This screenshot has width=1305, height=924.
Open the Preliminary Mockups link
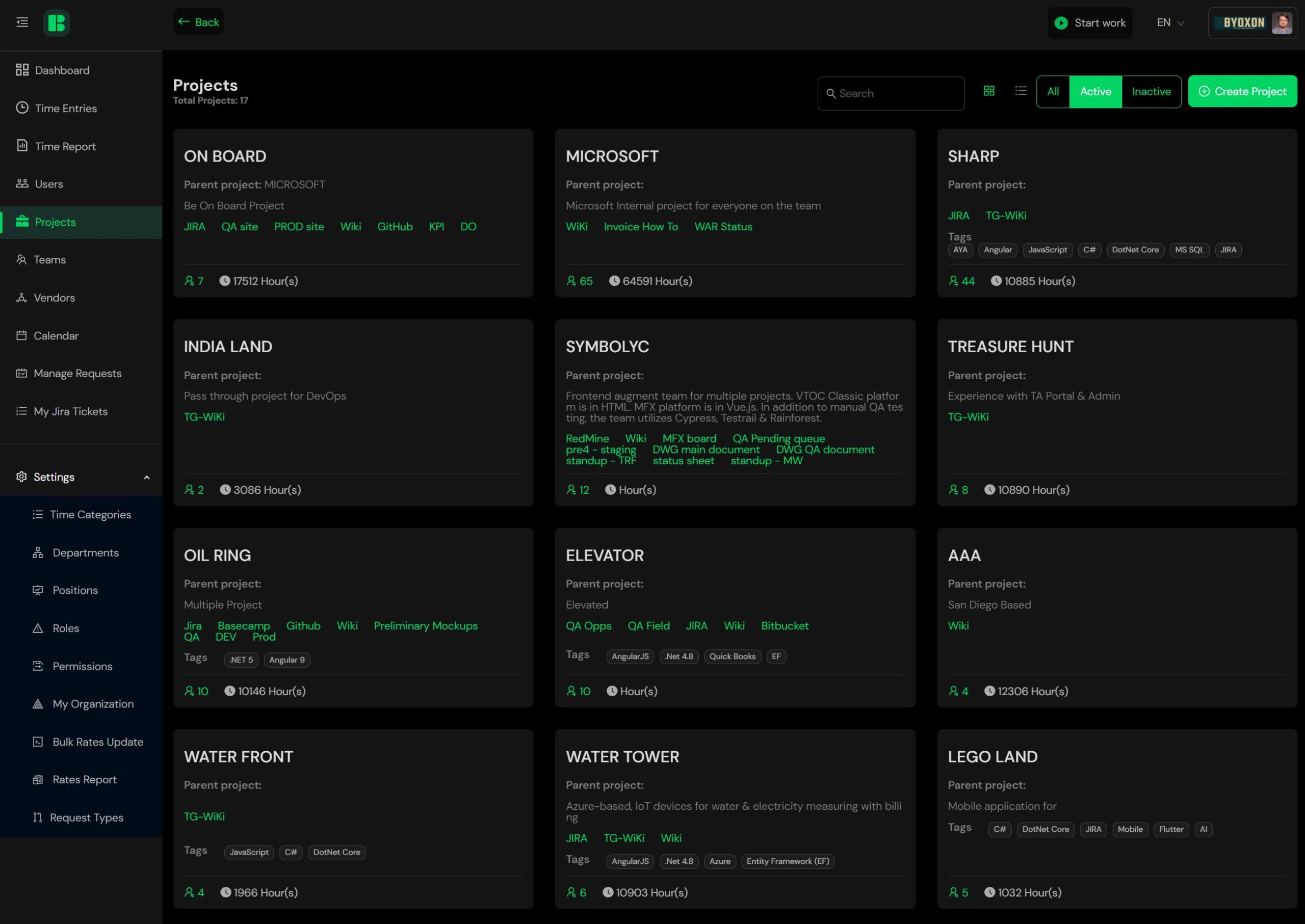pos(426,625)
